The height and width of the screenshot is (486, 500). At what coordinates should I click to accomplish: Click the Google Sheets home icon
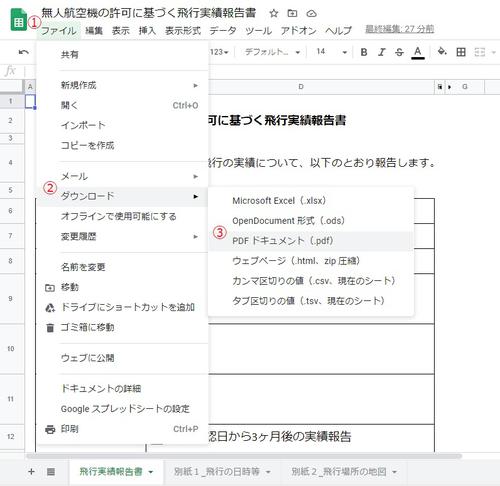[x=18, y=20]
